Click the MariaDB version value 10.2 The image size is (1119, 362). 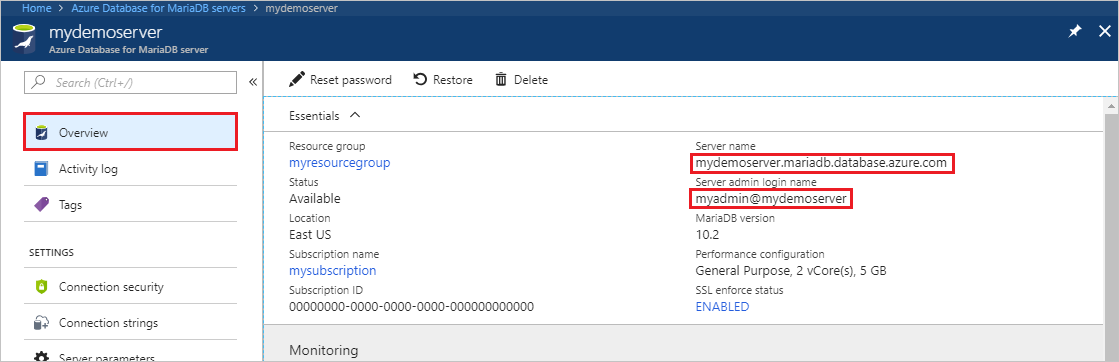click(706, 234)
